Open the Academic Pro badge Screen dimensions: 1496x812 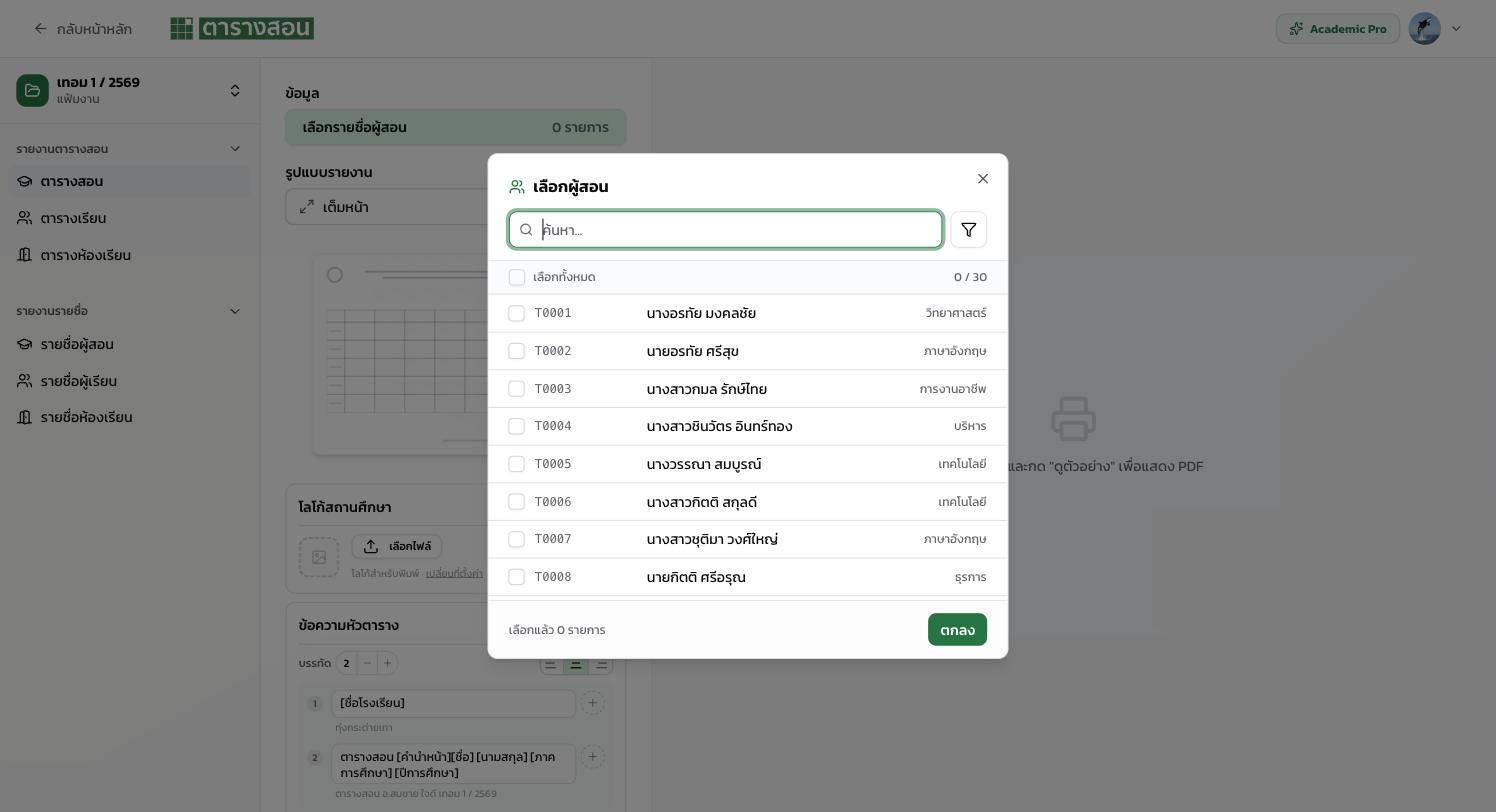[x=1338, y=28]
